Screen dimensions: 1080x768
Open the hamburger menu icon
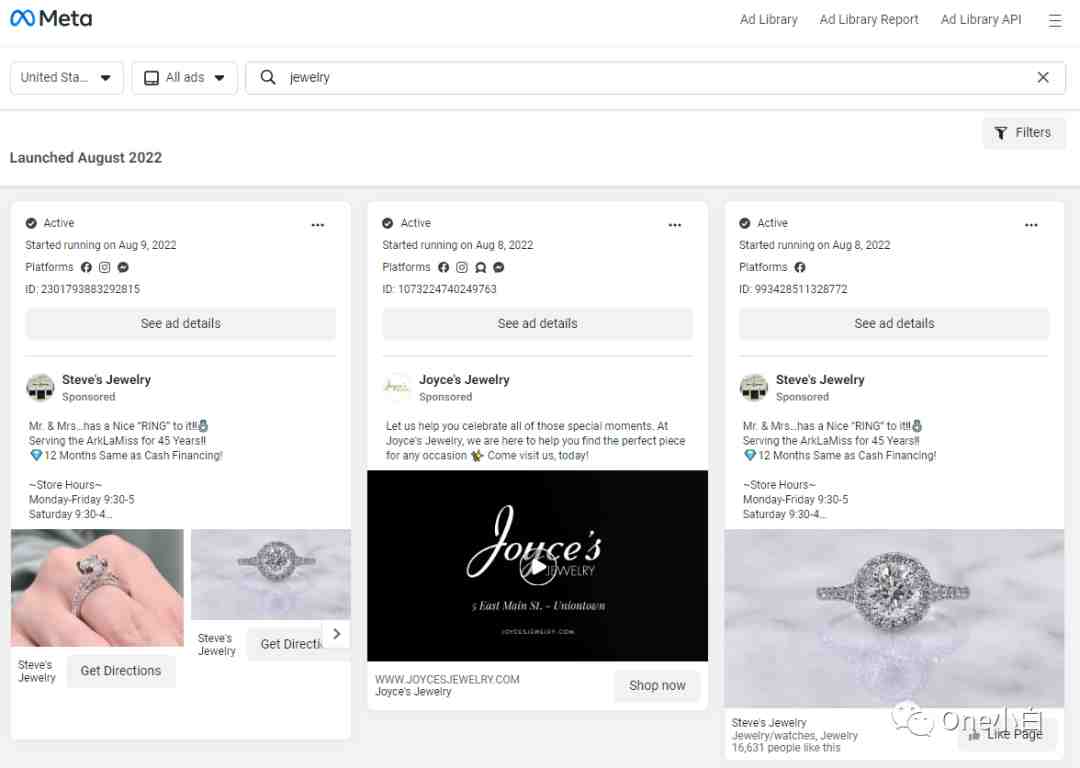(1055, 20)
